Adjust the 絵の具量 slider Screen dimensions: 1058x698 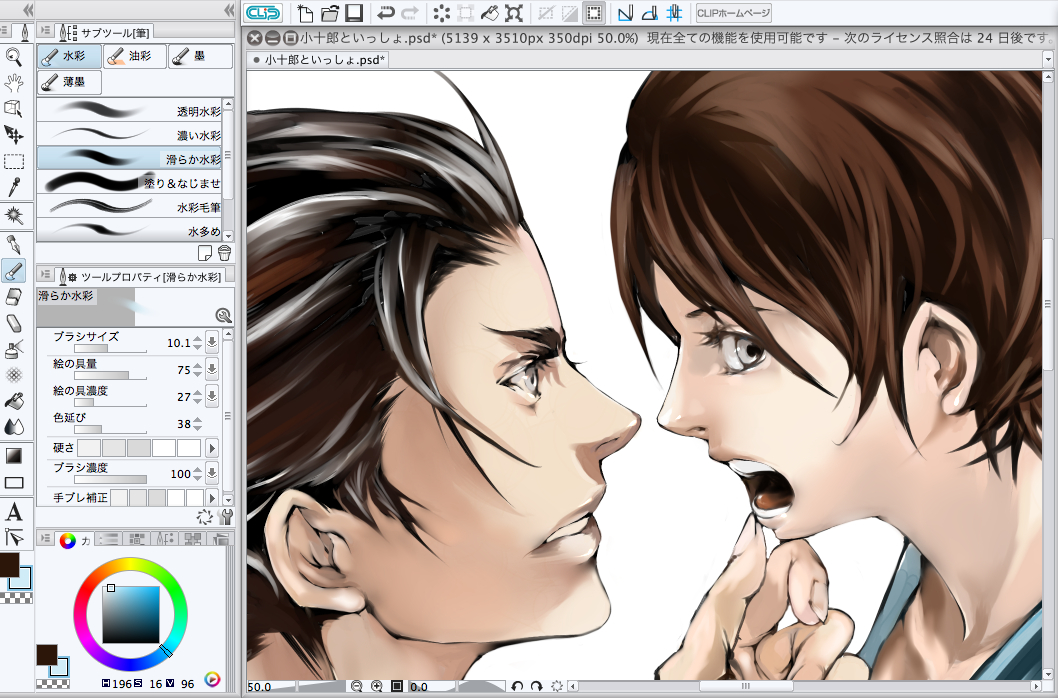[x=110, y=375]
